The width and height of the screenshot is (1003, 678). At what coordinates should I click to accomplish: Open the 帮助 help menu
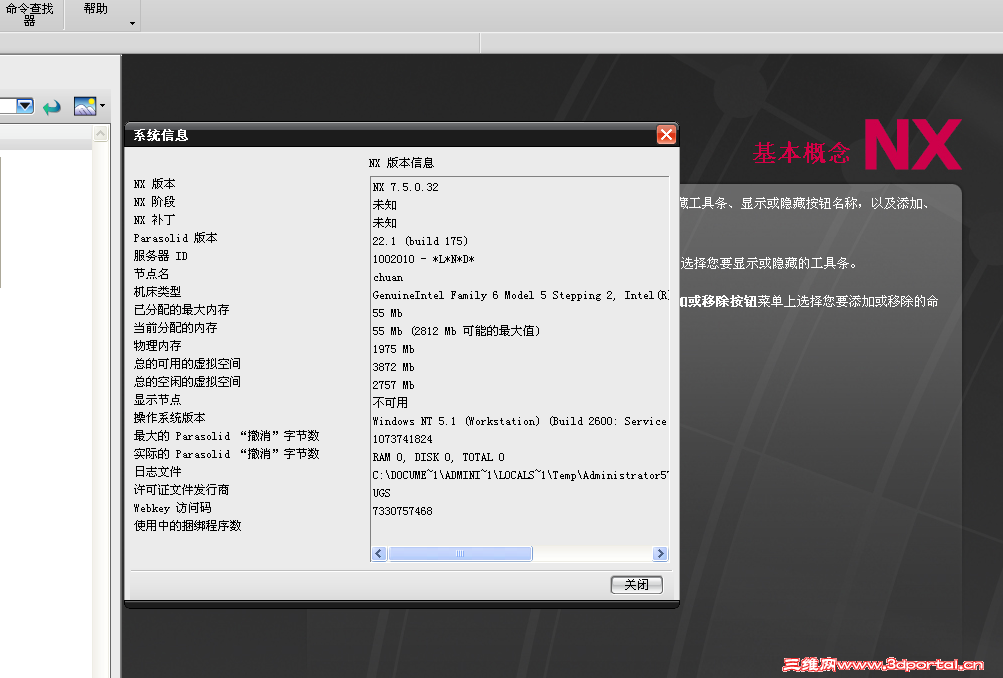pos(95,9)
